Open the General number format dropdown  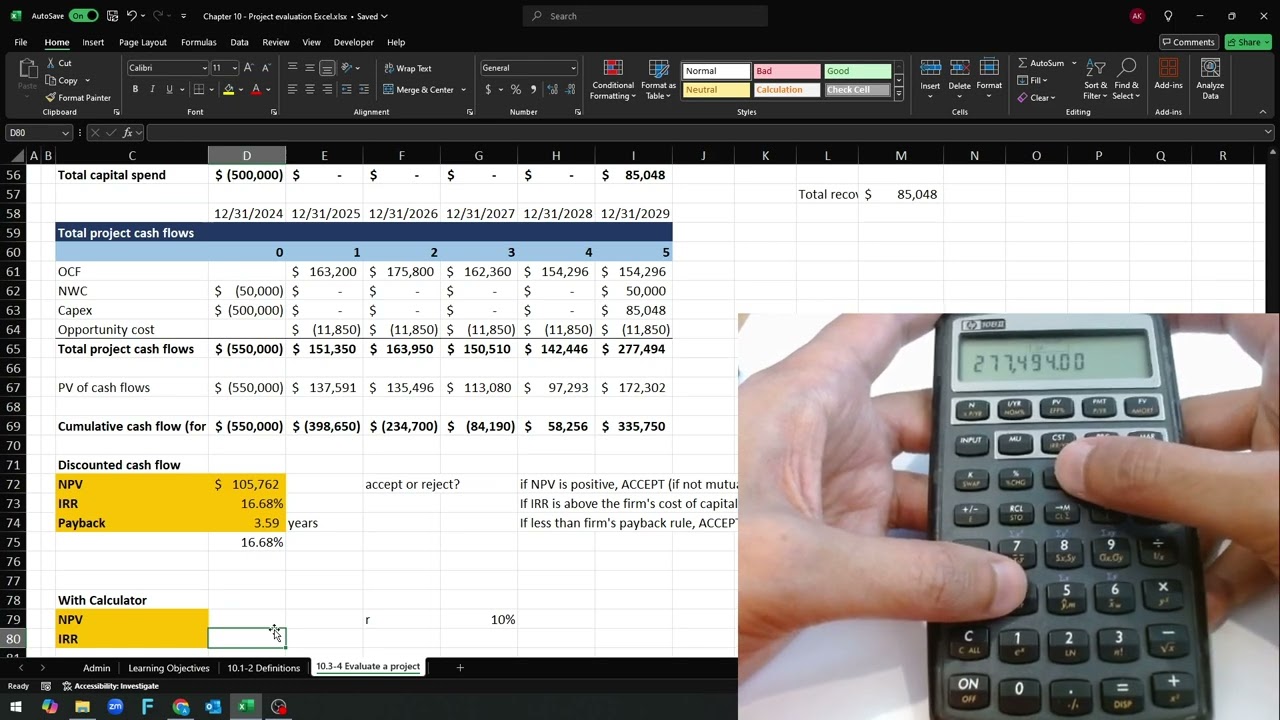coord(573,68)
